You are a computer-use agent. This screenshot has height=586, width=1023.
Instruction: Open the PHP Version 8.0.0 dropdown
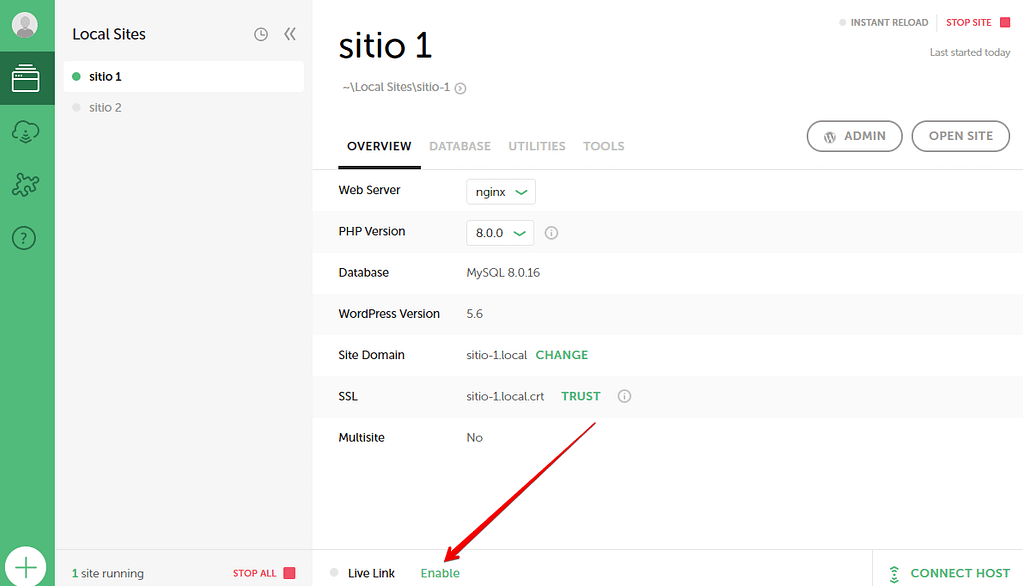pyautogui.click(x=500, y=233)
